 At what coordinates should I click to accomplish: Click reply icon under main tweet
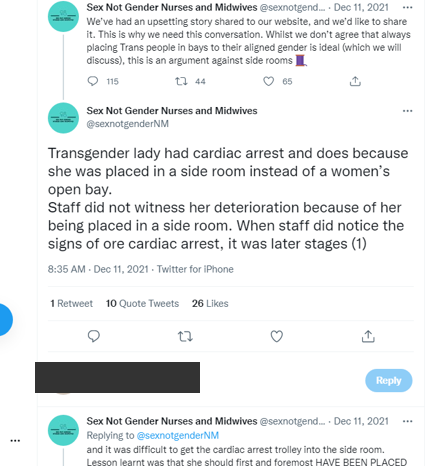(94, 336)
